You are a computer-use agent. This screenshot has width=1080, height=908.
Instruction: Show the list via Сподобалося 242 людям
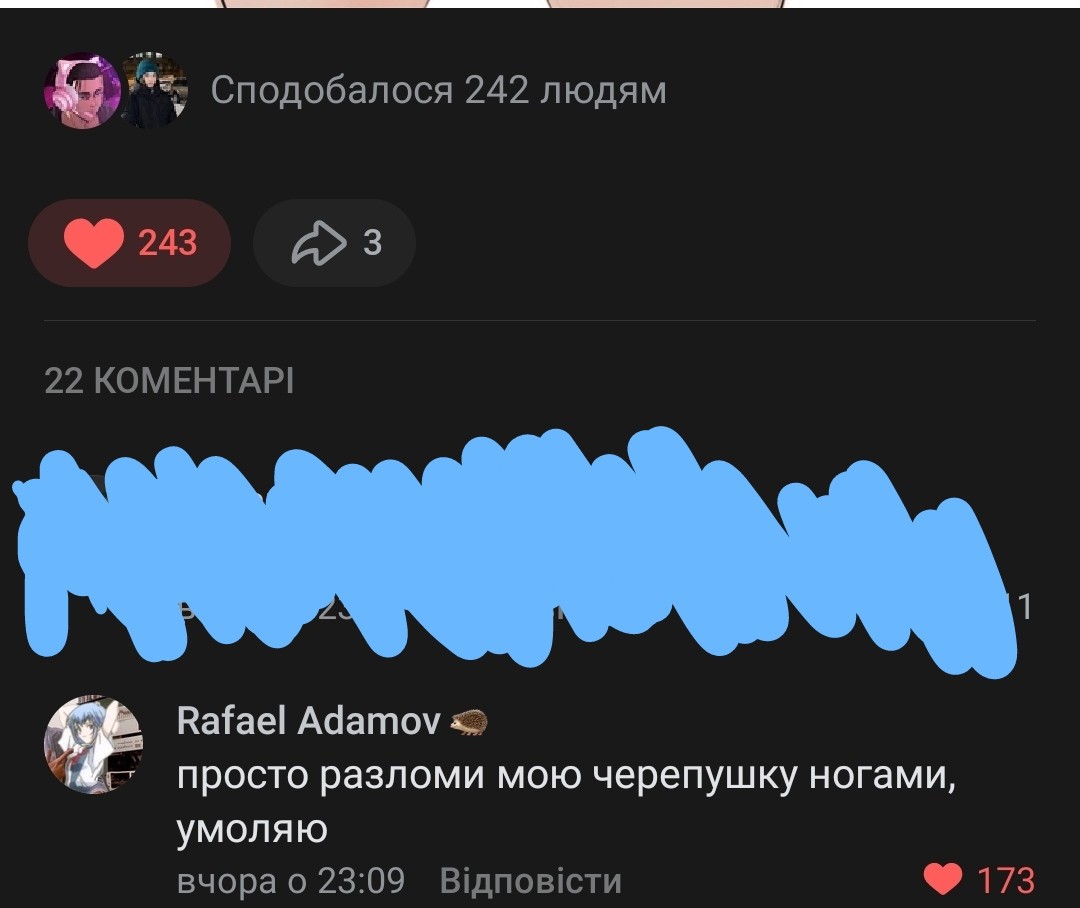pyautogui.click(x=438, y=90)
